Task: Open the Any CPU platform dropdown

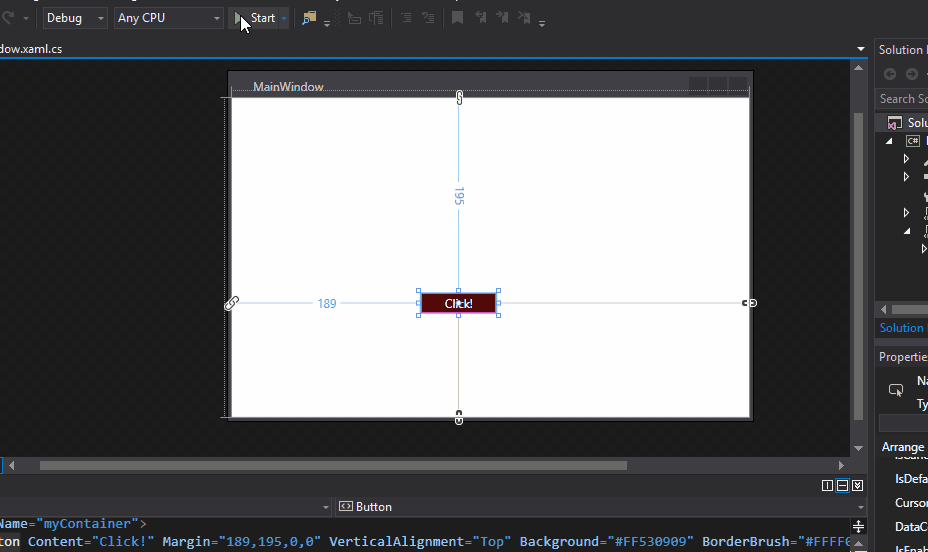Action: click(x=169, y=18)
